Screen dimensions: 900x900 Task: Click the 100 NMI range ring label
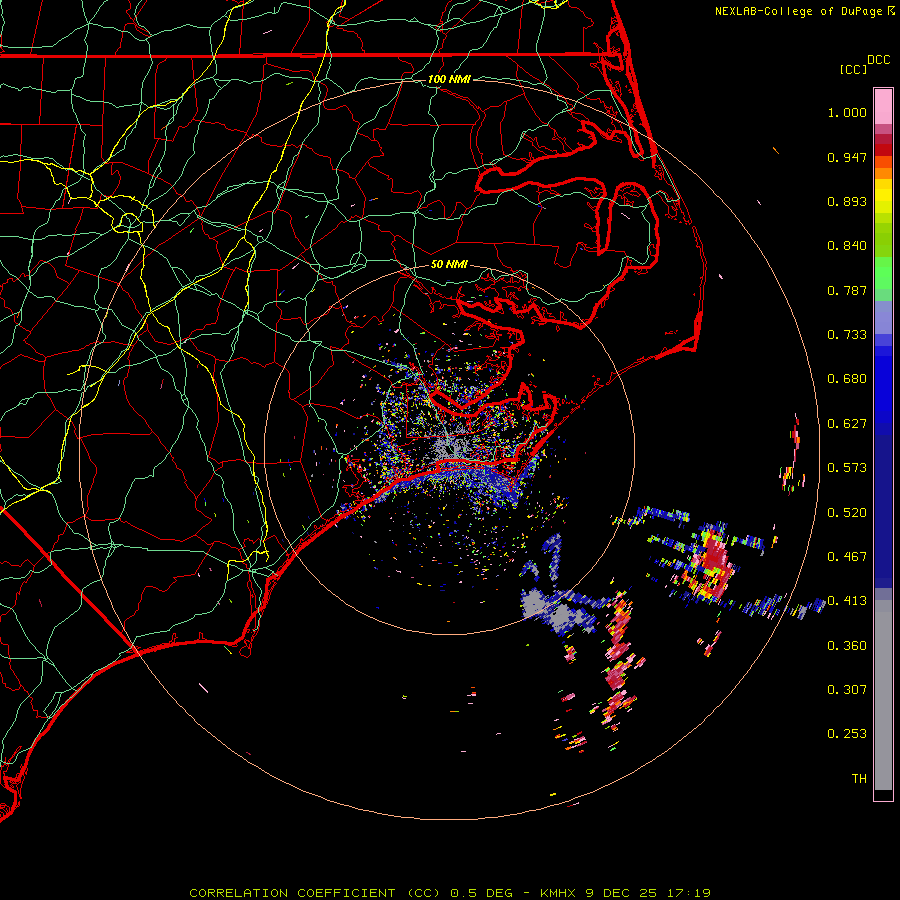[x=449, y=79]
